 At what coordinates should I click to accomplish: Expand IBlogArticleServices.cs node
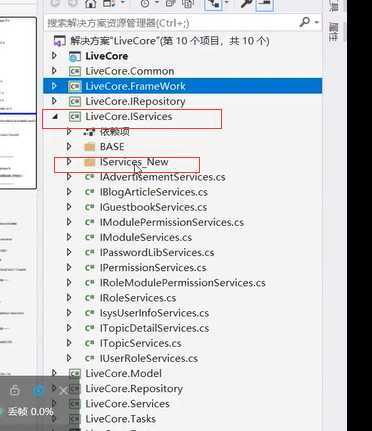tap(69, 192)
